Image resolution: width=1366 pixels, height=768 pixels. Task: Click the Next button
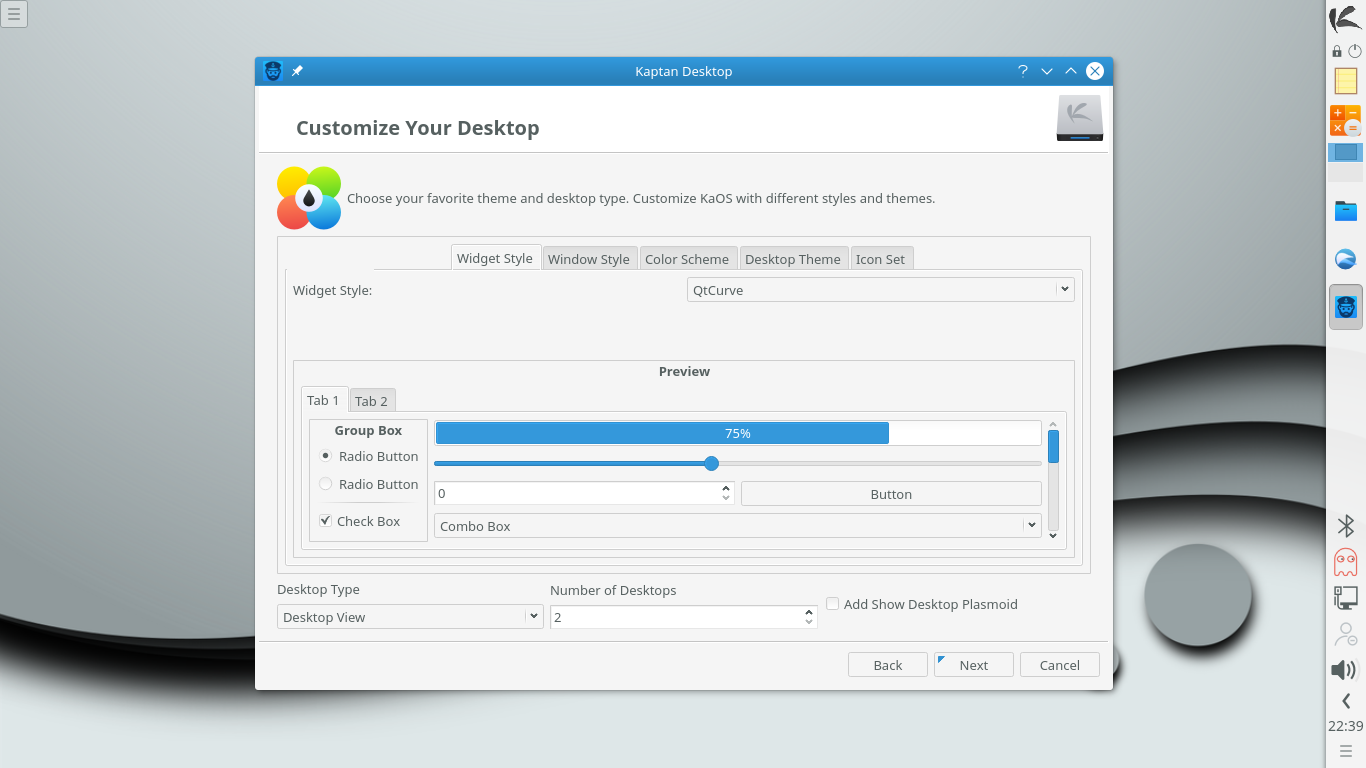tap(974, 665)
